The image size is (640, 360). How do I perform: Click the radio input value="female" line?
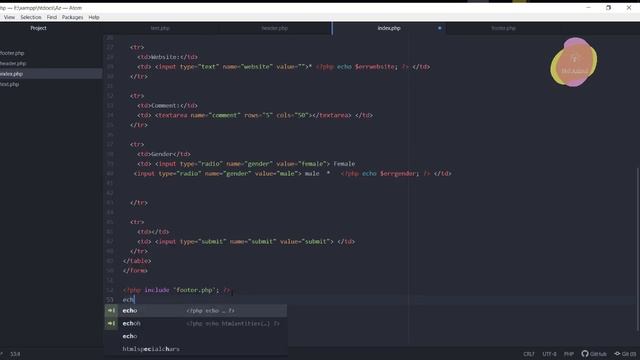[x=246, y=164]
